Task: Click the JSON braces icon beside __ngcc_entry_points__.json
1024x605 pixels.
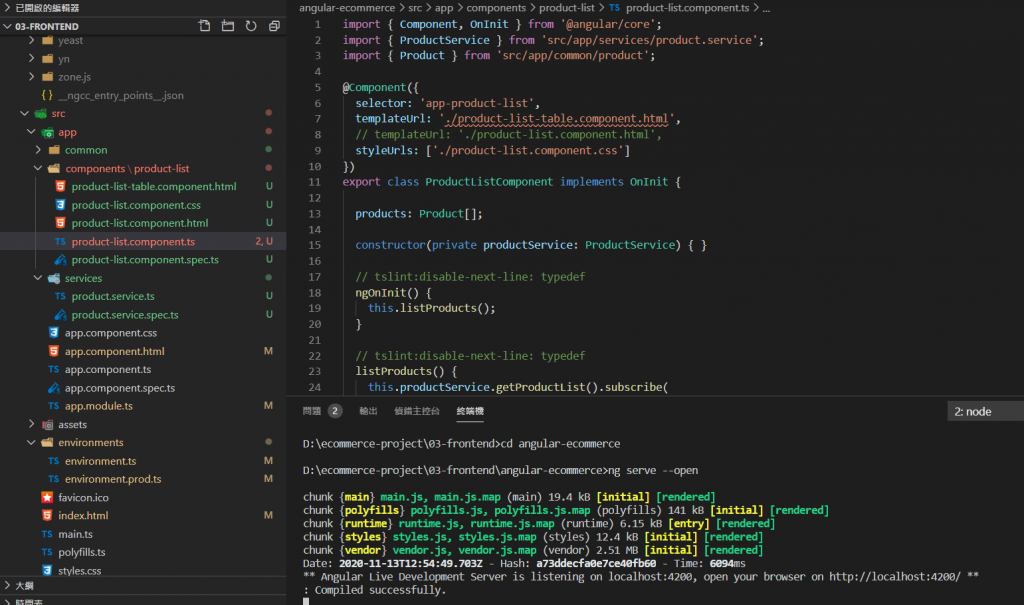Action: (x=47, y=95)
